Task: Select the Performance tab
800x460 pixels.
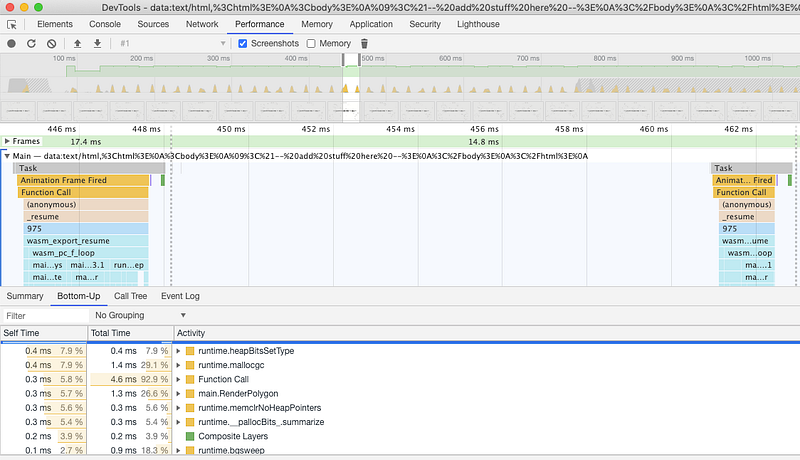Action: [x=260, y=24]
